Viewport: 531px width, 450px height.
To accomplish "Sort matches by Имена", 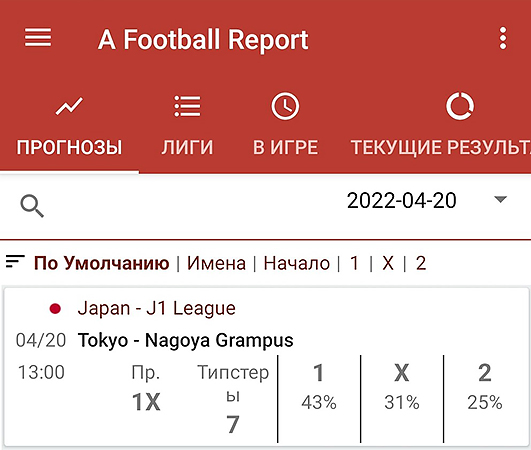I will [x=216, y=263].
